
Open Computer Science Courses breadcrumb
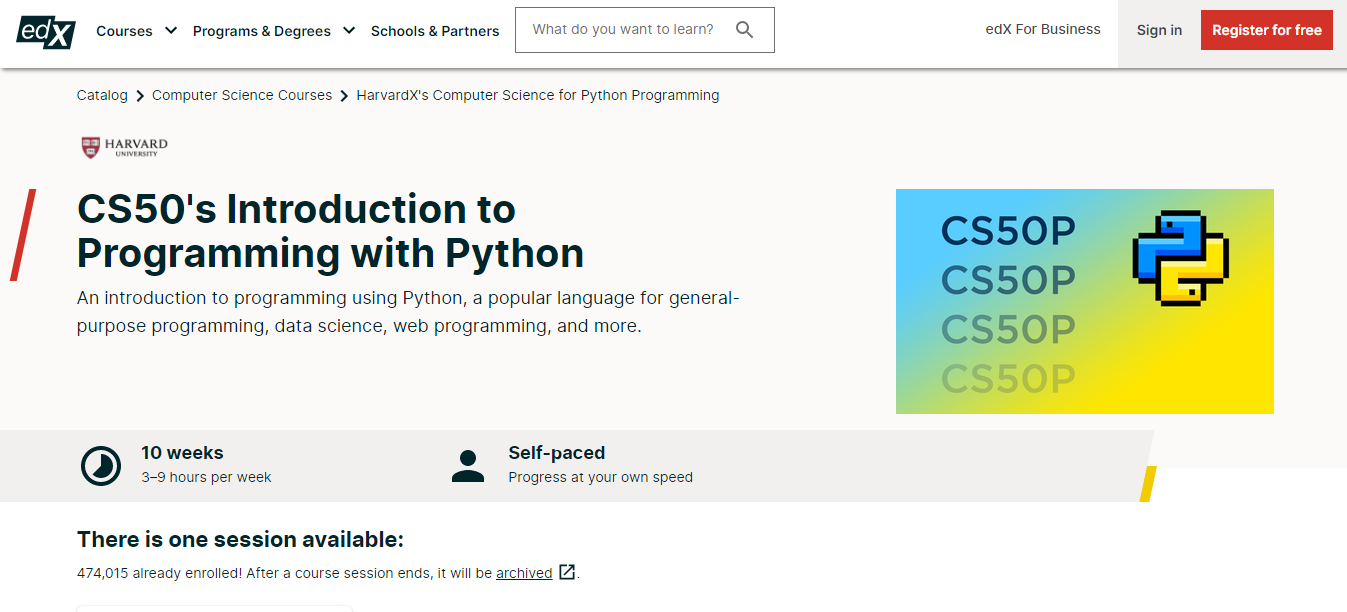242,95
